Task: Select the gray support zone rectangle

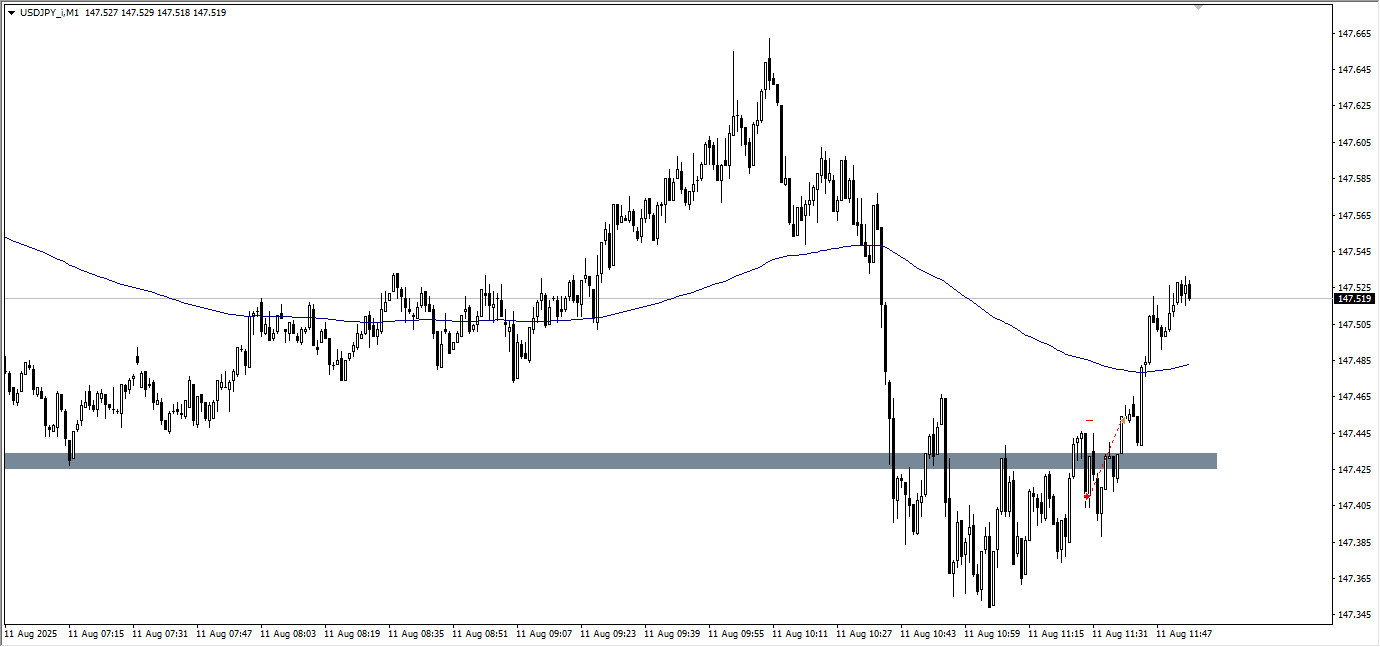Action: click(x=600, y=461)
